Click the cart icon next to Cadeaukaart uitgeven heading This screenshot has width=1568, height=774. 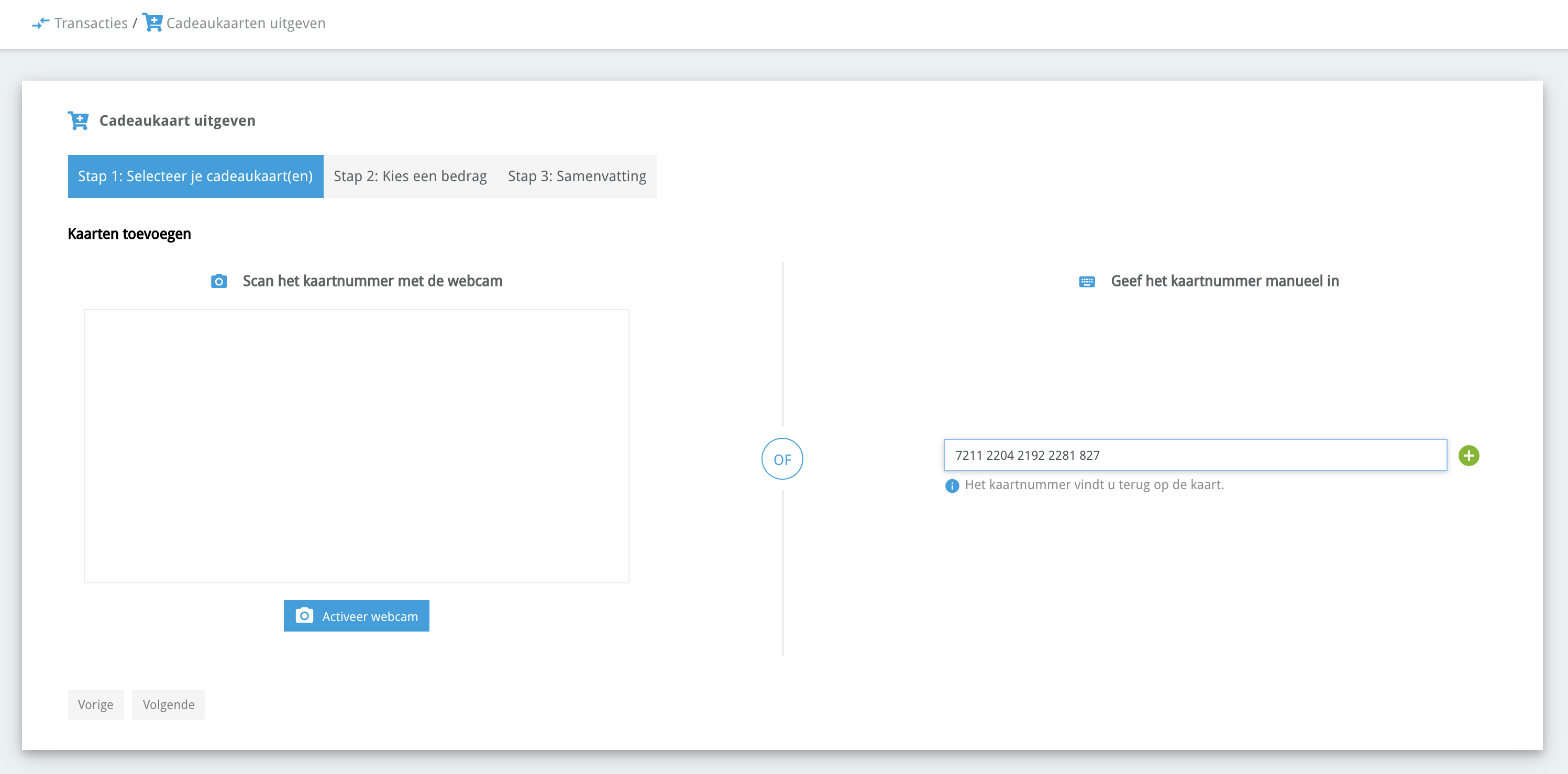79,120
